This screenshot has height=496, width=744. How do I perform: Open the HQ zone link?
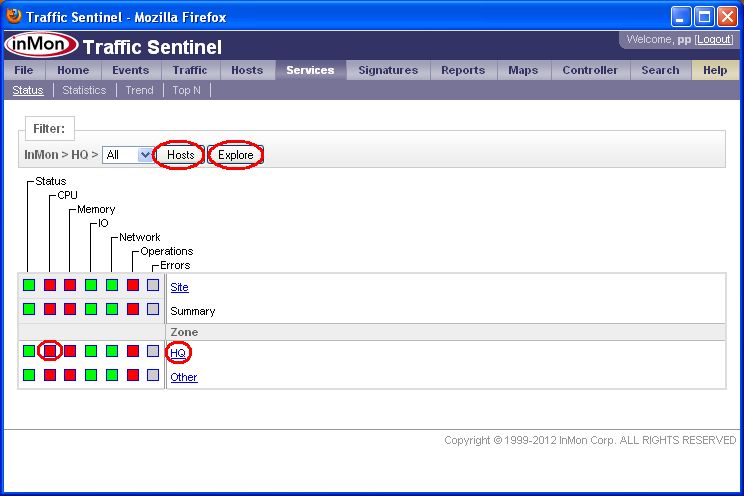pyautogui.click(x=178, y=353)
